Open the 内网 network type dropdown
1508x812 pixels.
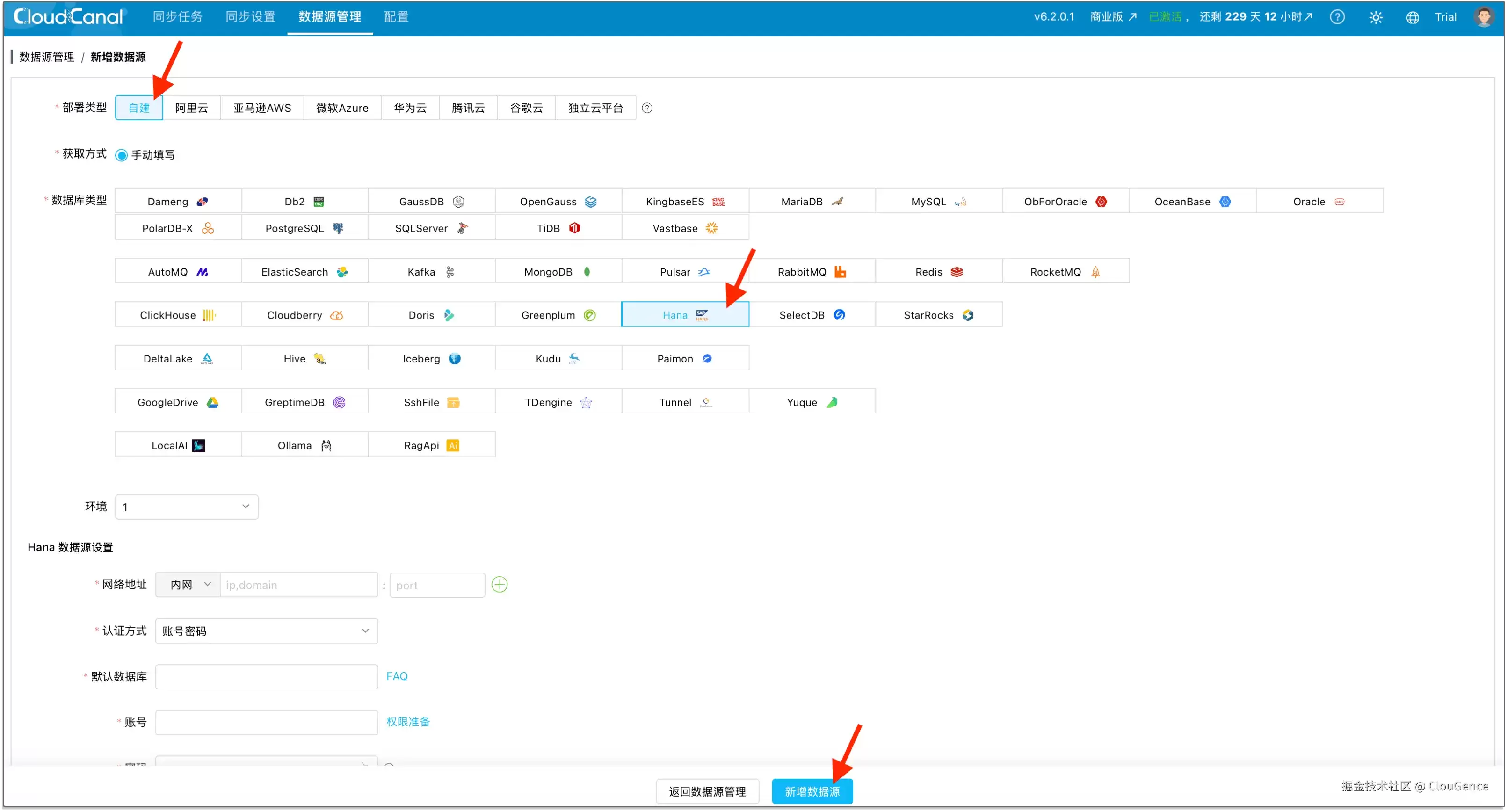point(187,584)
